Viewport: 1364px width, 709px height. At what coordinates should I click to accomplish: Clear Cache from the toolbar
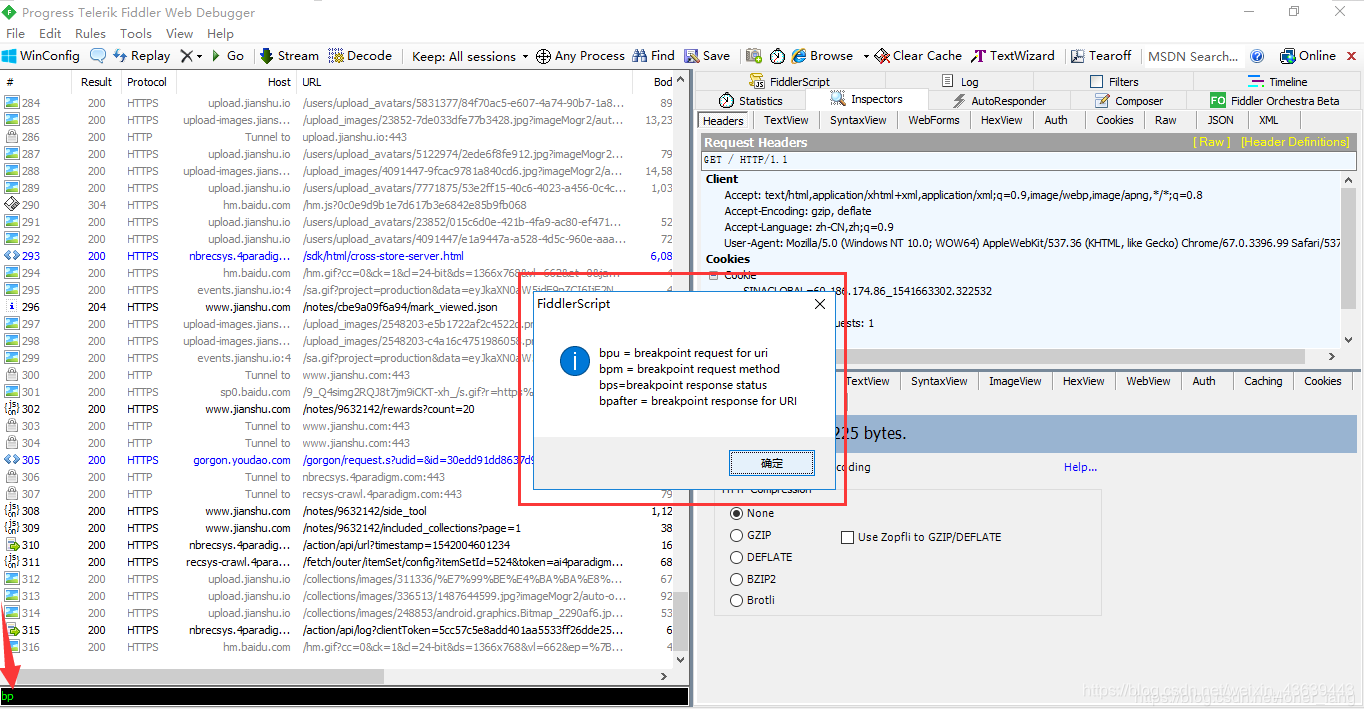(x=918, y=56)
